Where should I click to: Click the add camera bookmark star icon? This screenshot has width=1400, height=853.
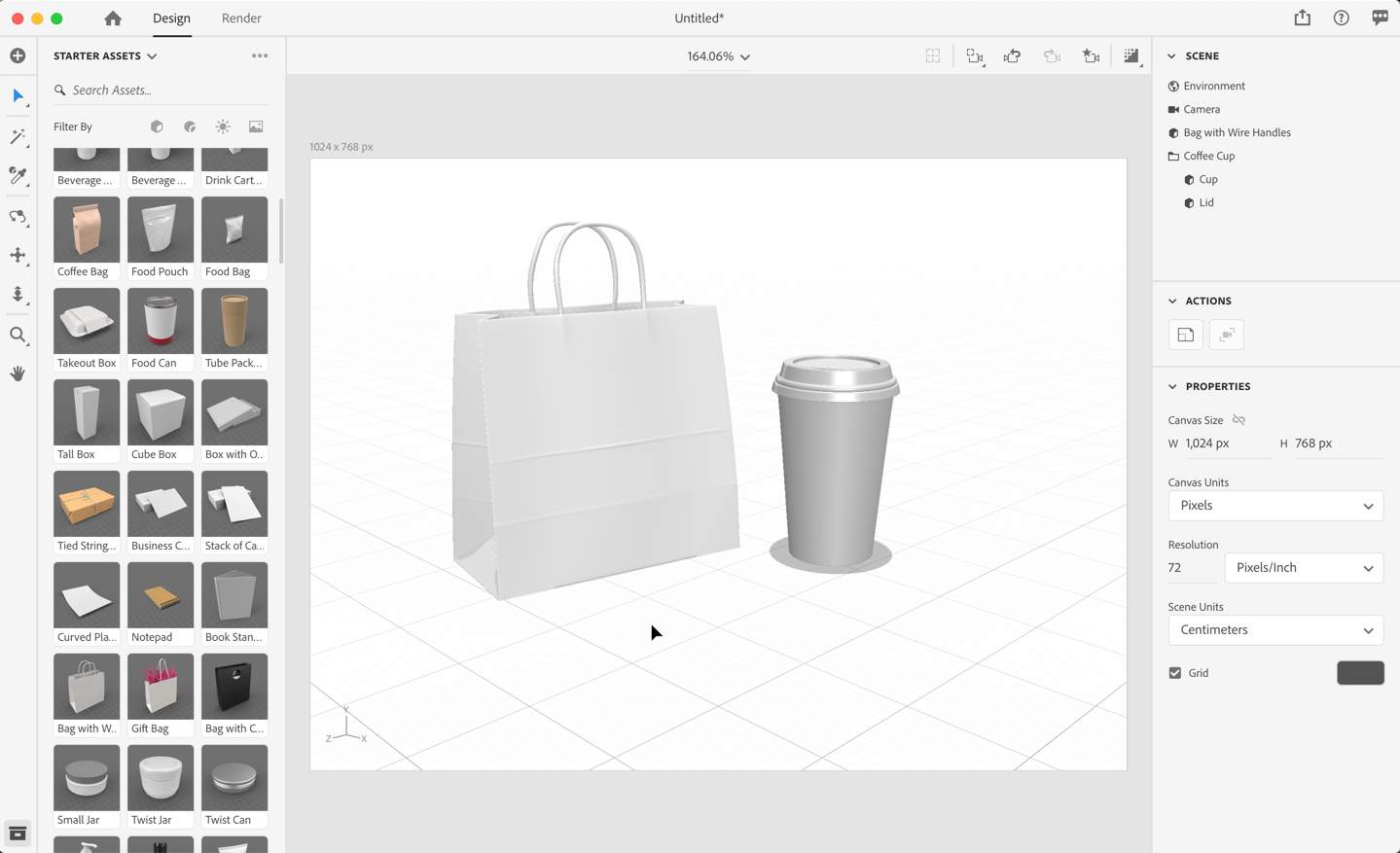[1091, 56]
